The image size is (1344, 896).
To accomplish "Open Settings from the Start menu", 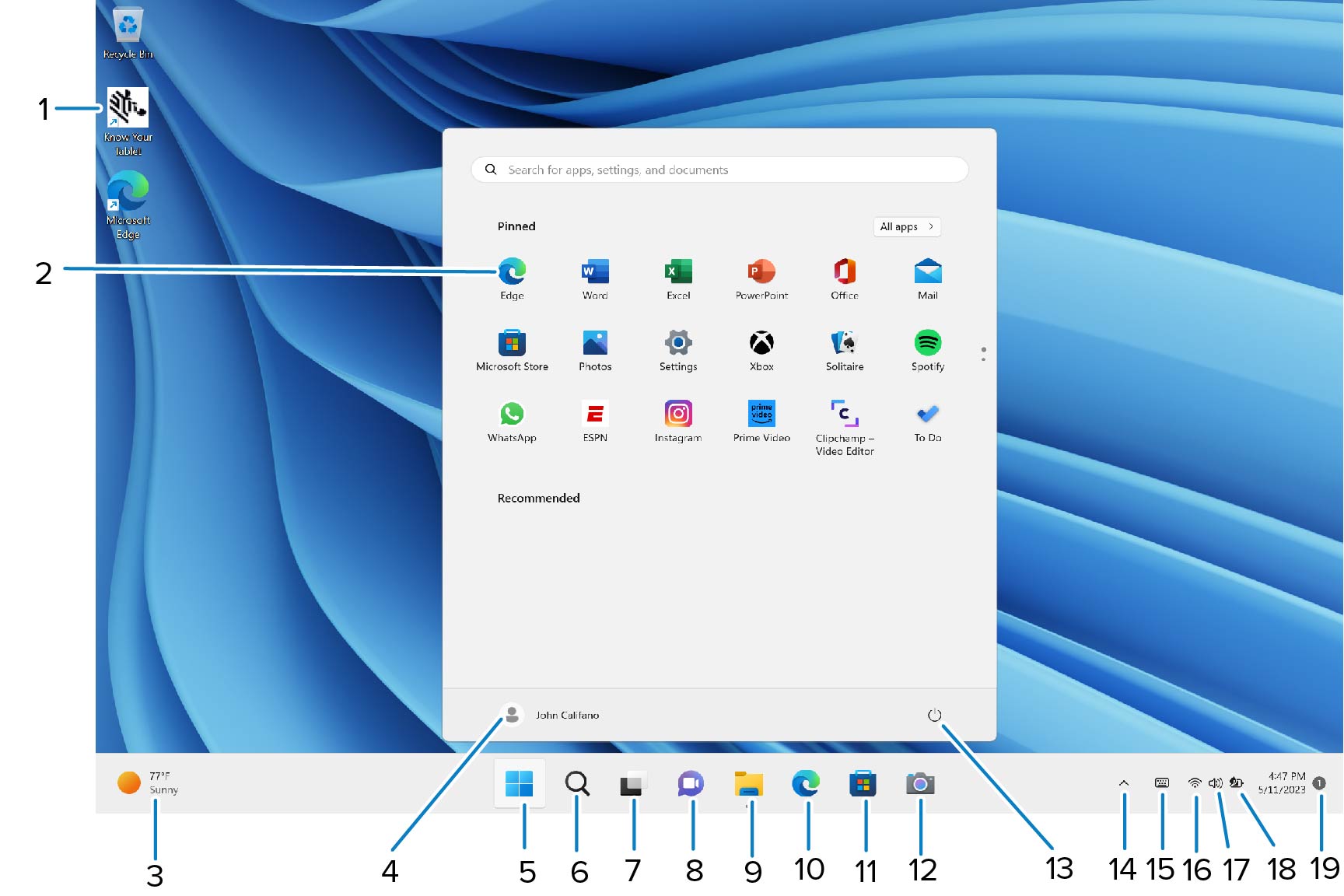I will pyautogui.click(x=678, y=350).
